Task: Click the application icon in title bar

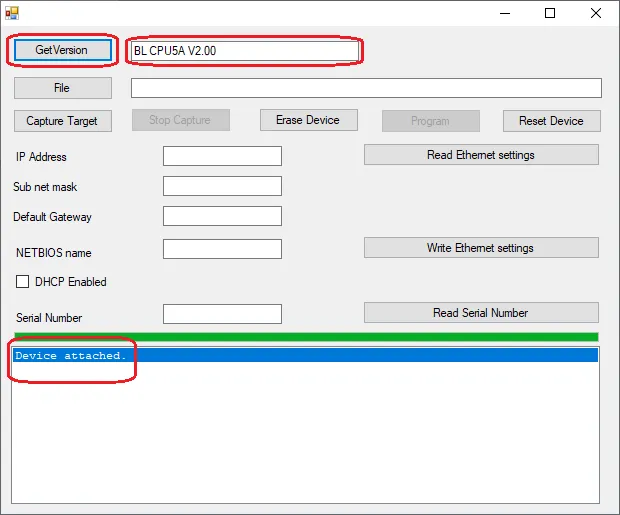Action: [x=12, y=13]
